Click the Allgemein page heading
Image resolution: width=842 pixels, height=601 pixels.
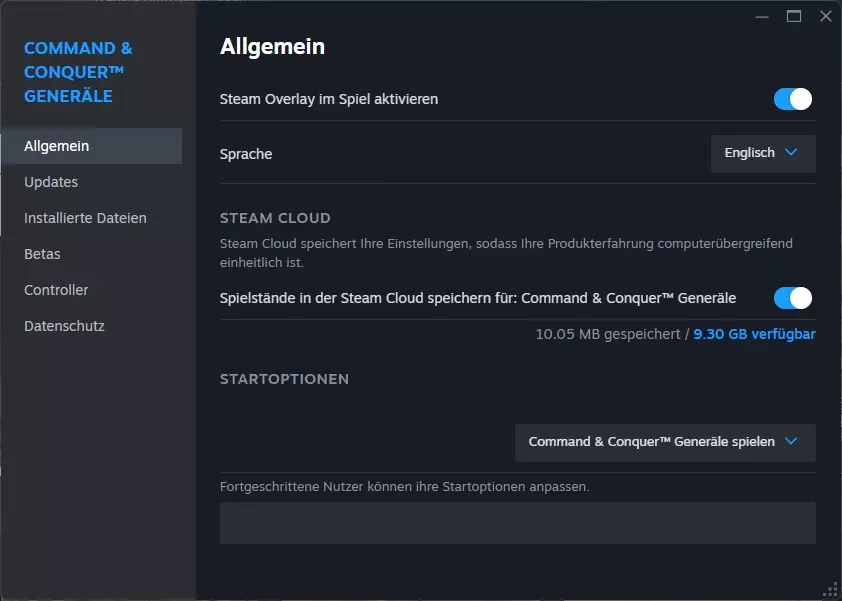tap(272, 47)
